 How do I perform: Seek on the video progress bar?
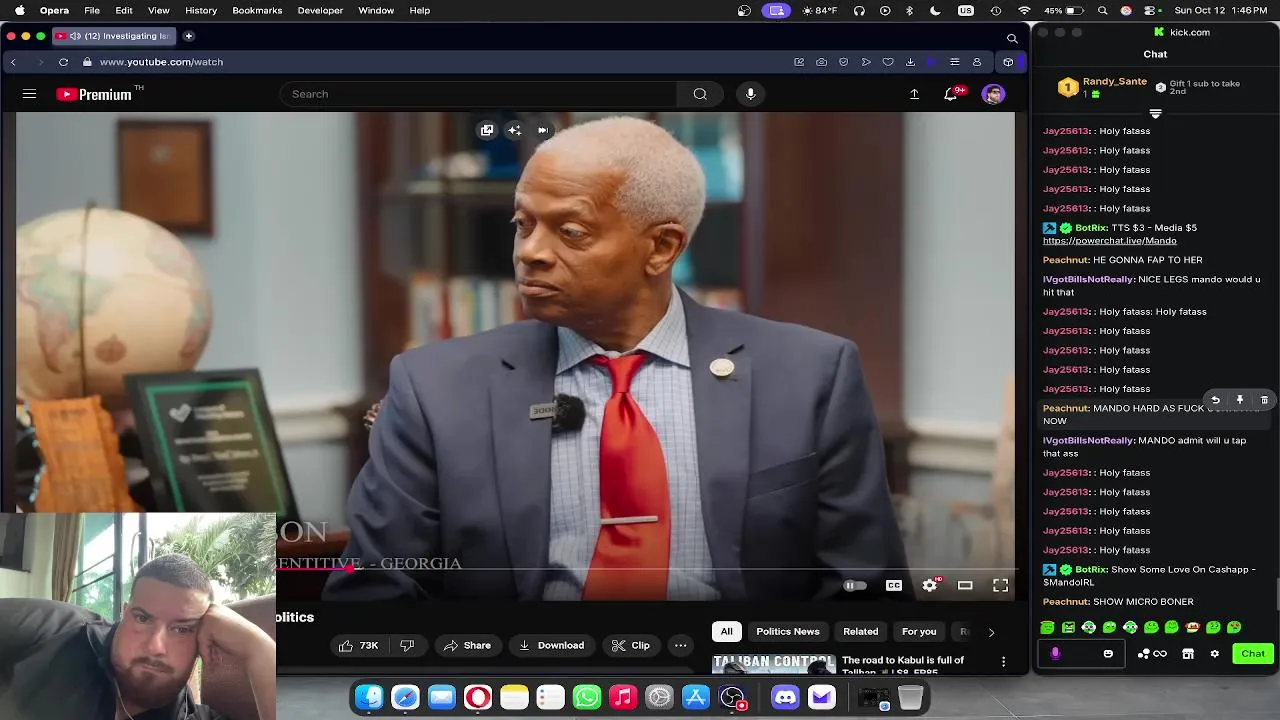coord(645,568)
